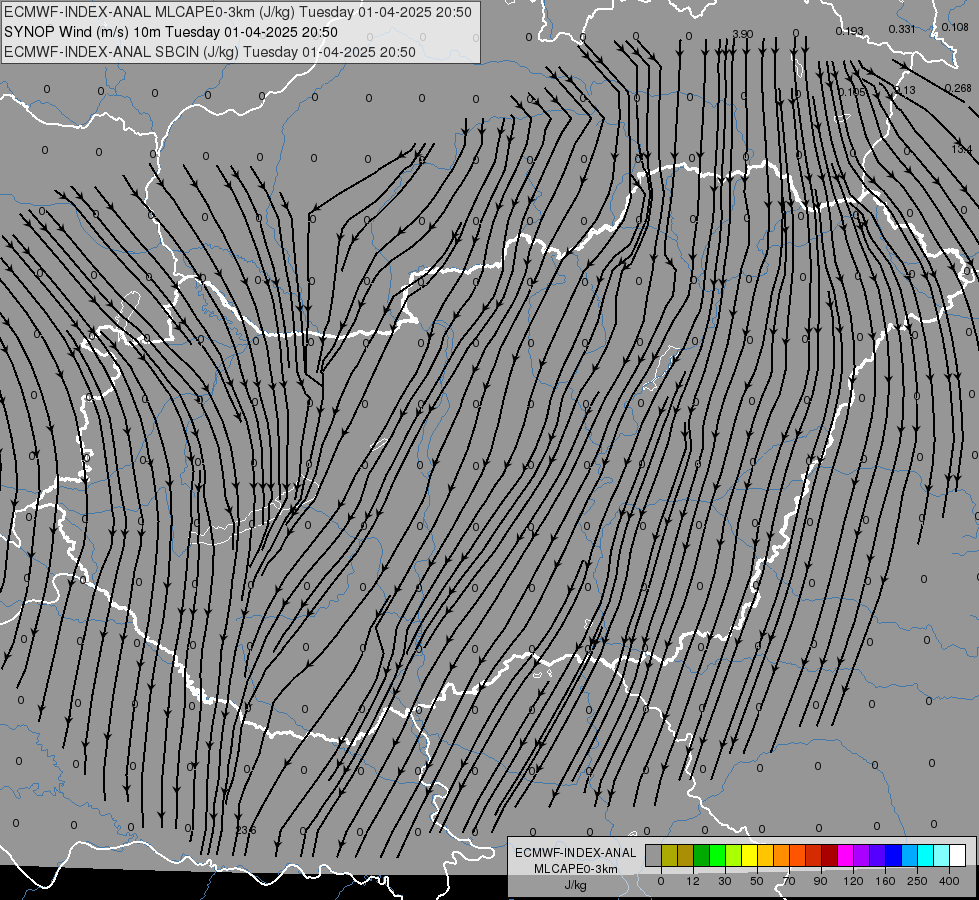The image size is (979, 900).
Task: Click the legend ECMWF-INDEX-ANAL label
Action: (576, 853)
